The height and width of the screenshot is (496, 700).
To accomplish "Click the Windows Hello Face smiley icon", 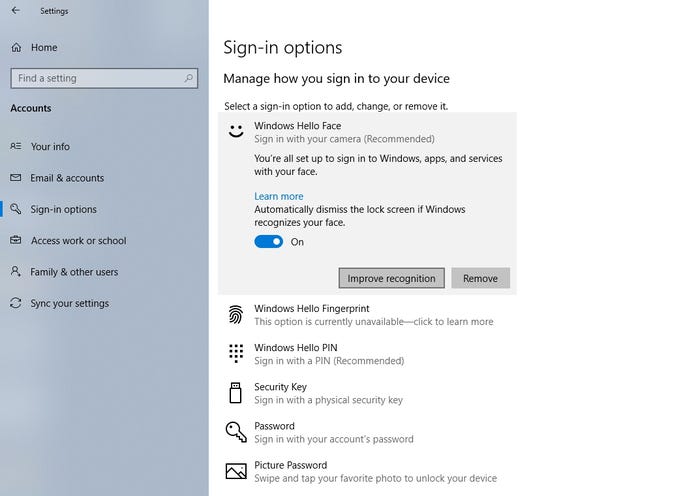I will click(x=236, y=131).
